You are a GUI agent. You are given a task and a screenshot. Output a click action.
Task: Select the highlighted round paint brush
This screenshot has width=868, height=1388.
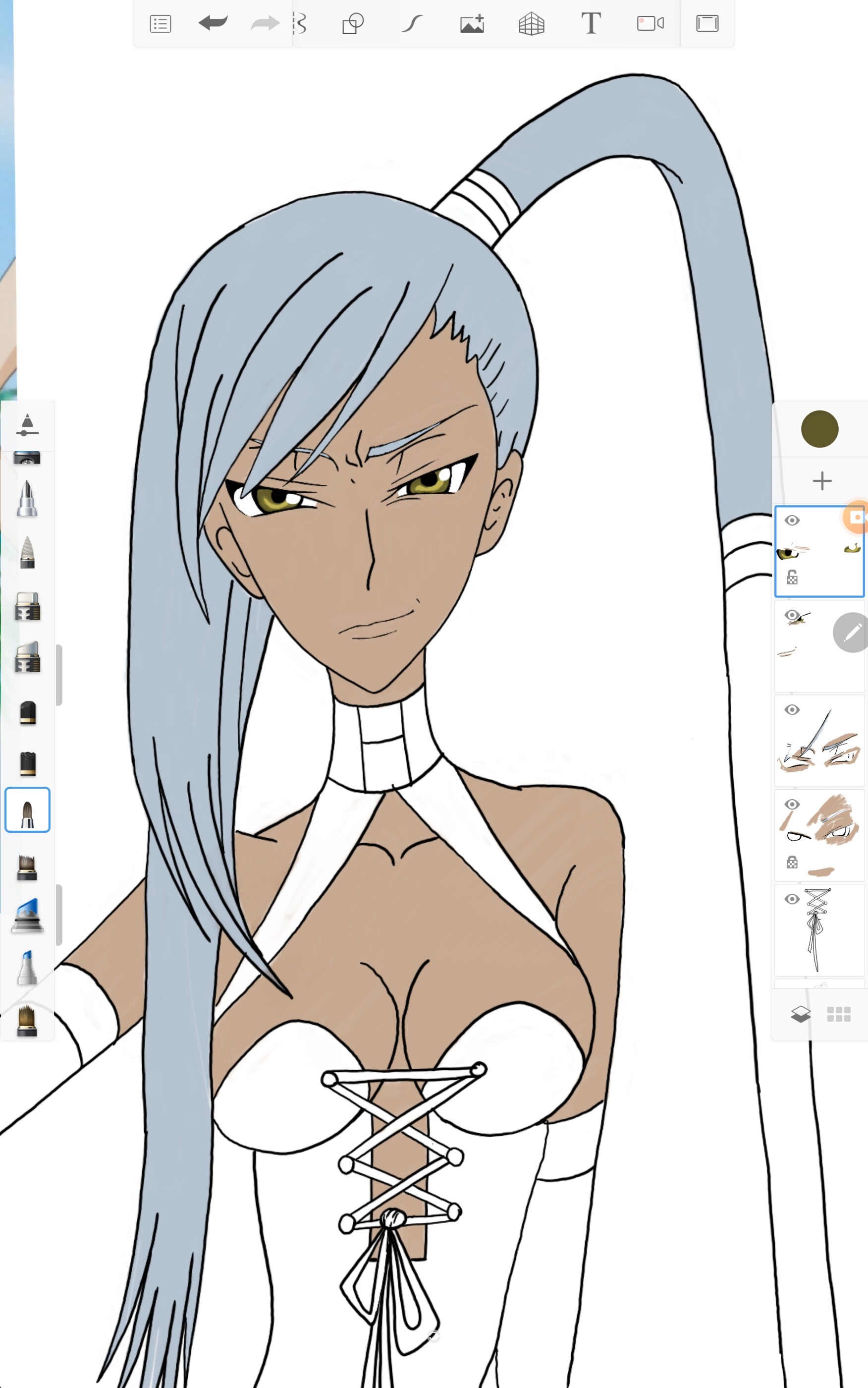pos(27,810)
